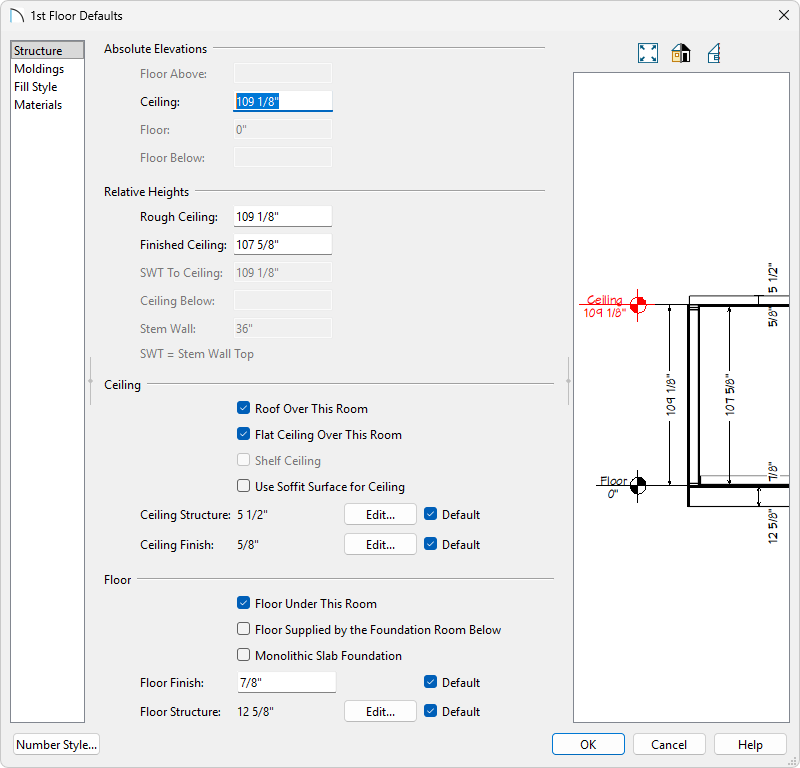Enable Use Soffit Surface for Ceiling
Screen dimensions: 800x768
243,486
